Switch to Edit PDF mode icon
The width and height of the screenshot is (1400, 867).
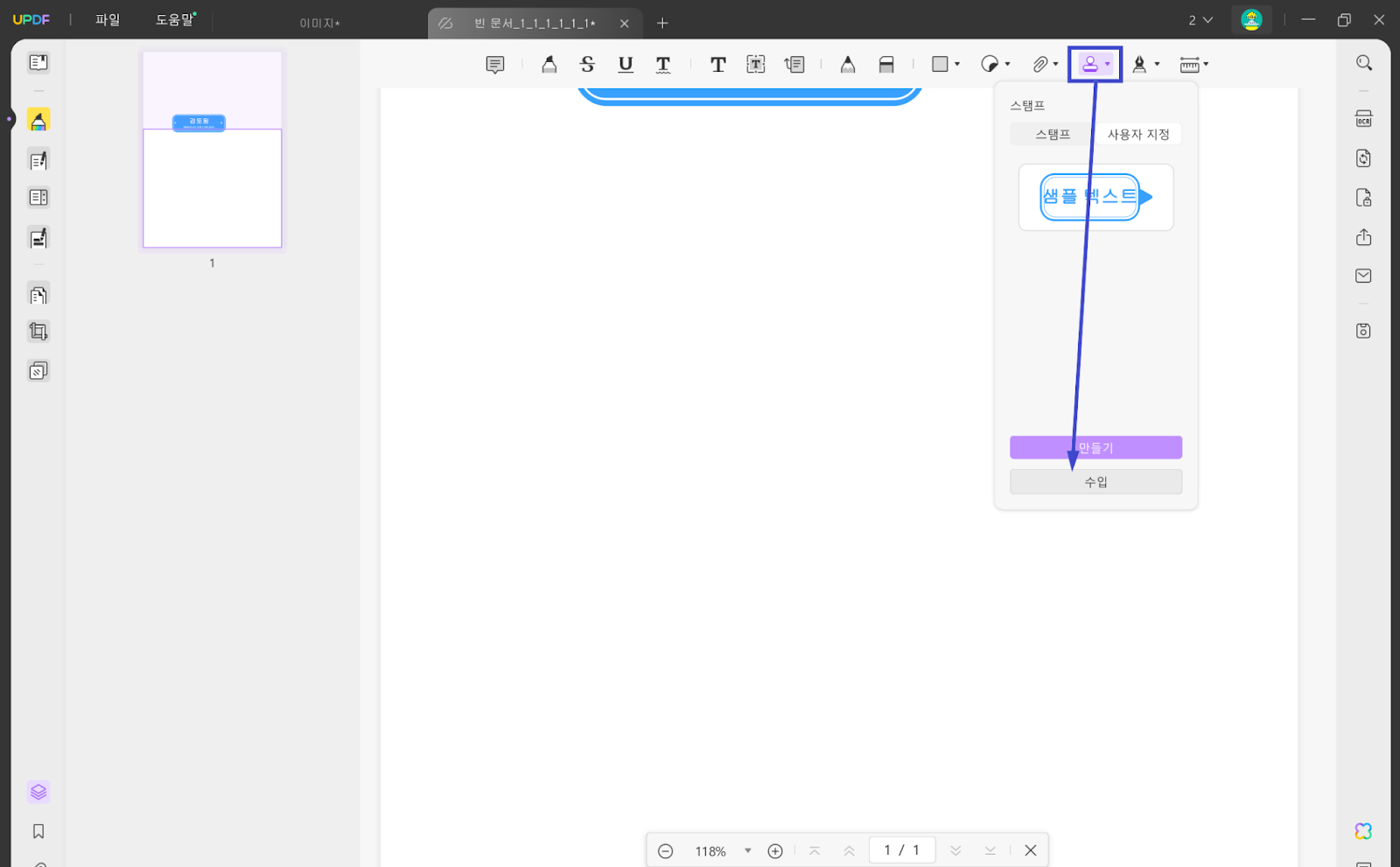click(38, 160)
